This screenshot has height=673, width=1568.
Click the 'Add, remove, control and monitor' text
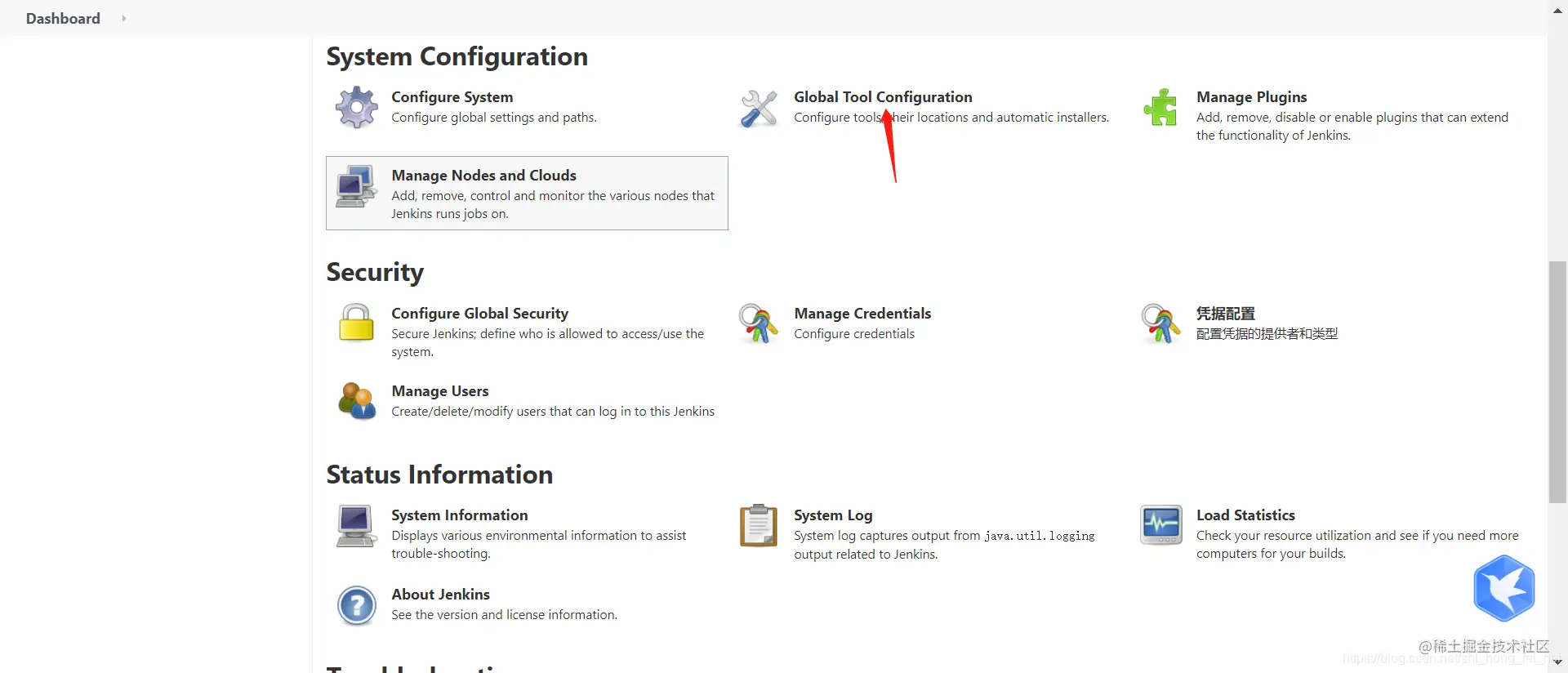[x=553, y=205]
